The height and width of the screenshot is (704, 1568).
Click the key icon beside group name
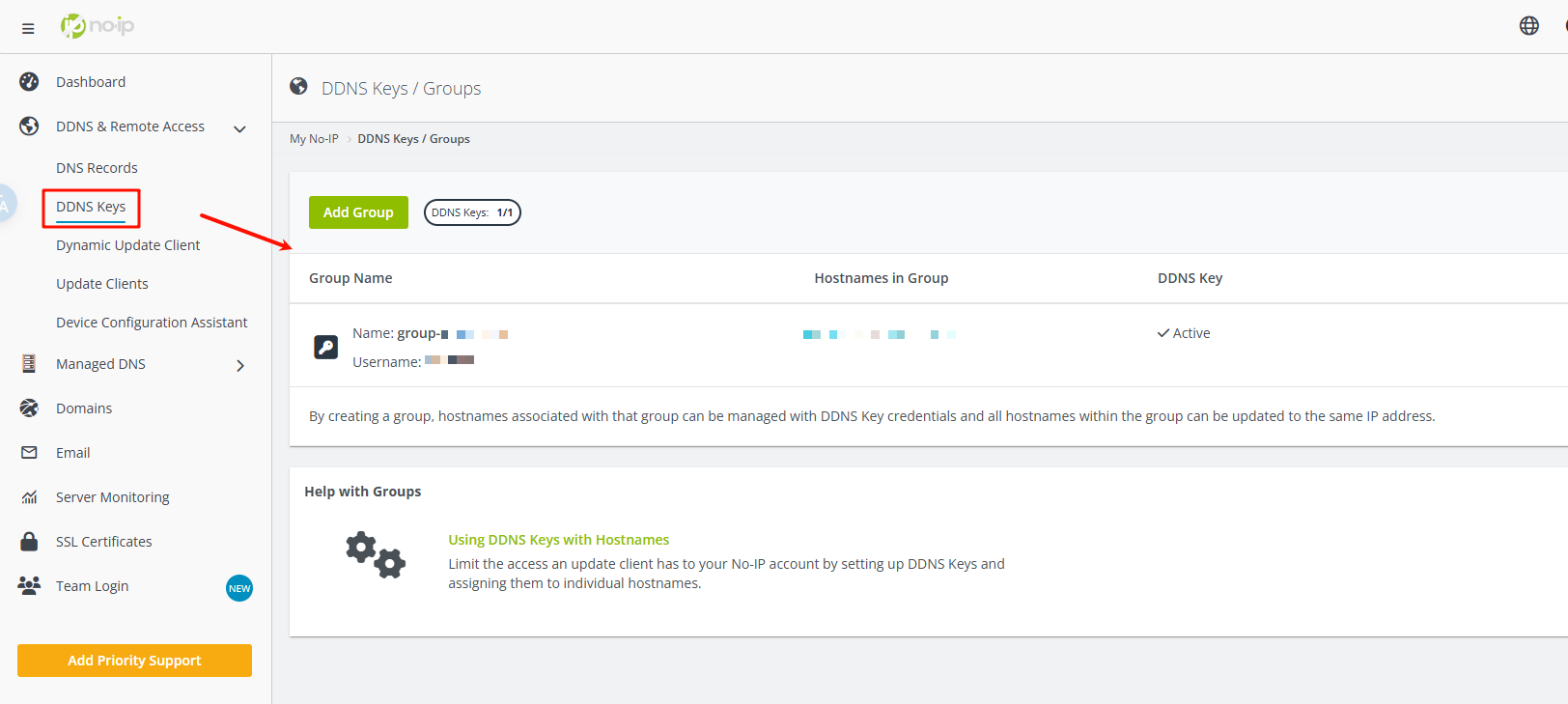point(326,348)
